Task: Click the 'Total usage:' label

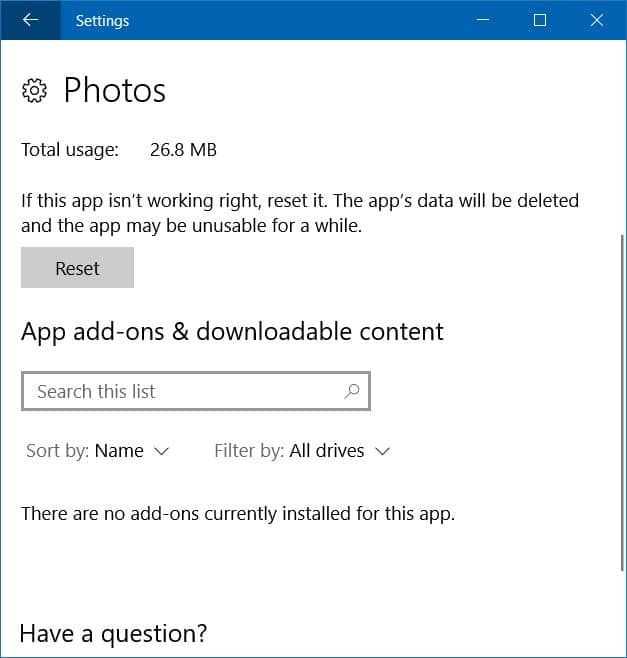Action: click(70, 150)
